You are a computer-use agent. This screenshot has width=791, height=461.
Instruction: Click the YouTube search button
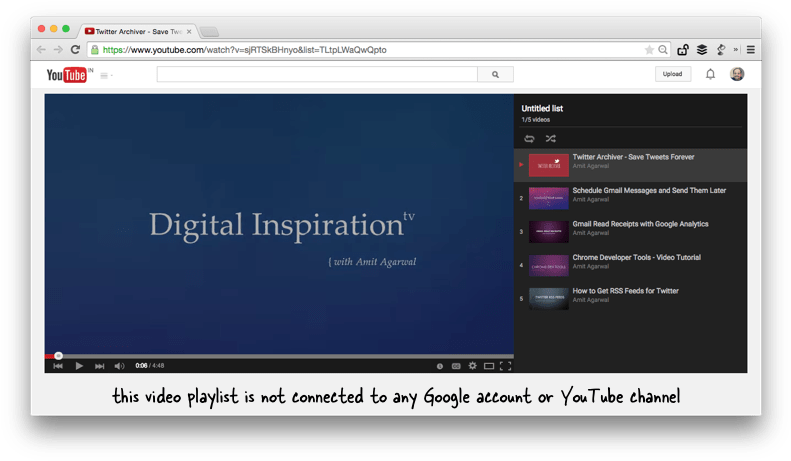(x=495, y=74)
